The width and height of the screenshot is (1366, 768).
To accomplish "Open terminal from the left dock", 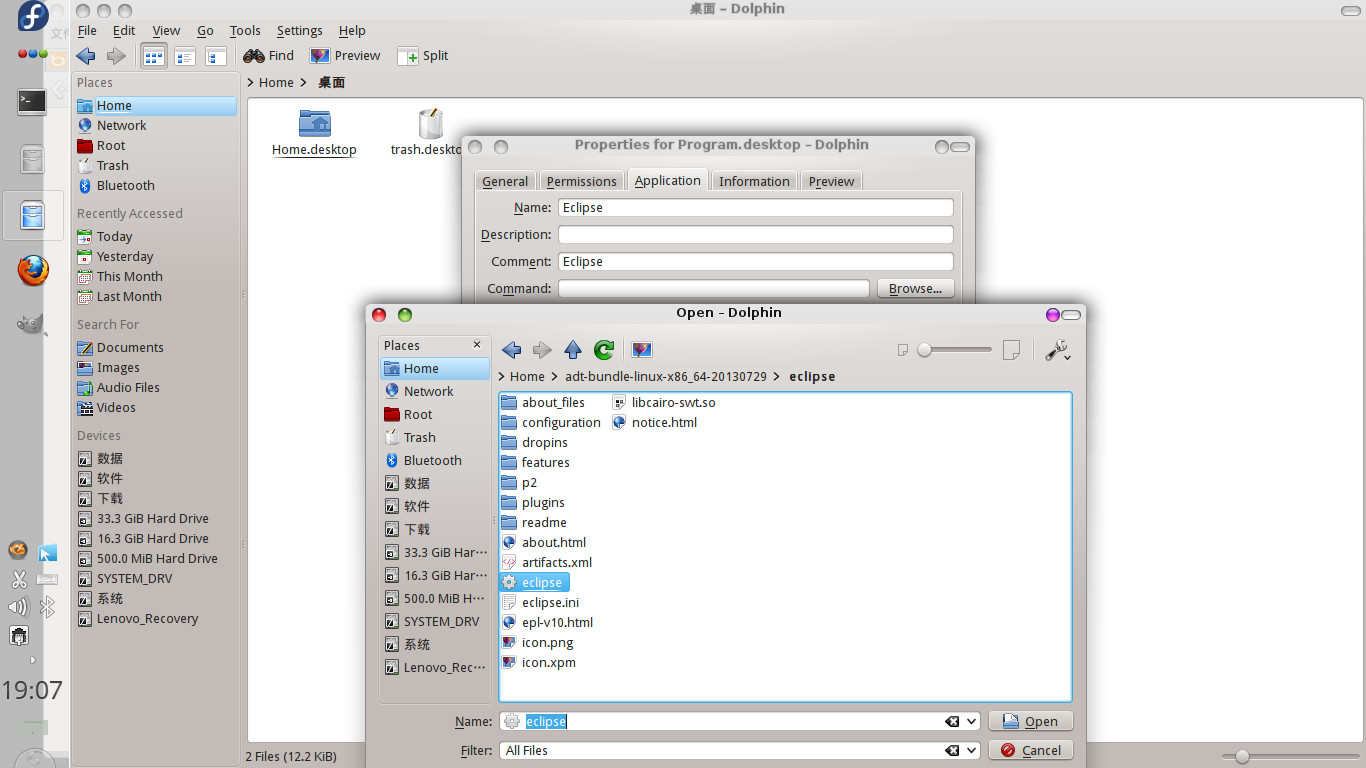I will tap(32, 101).
